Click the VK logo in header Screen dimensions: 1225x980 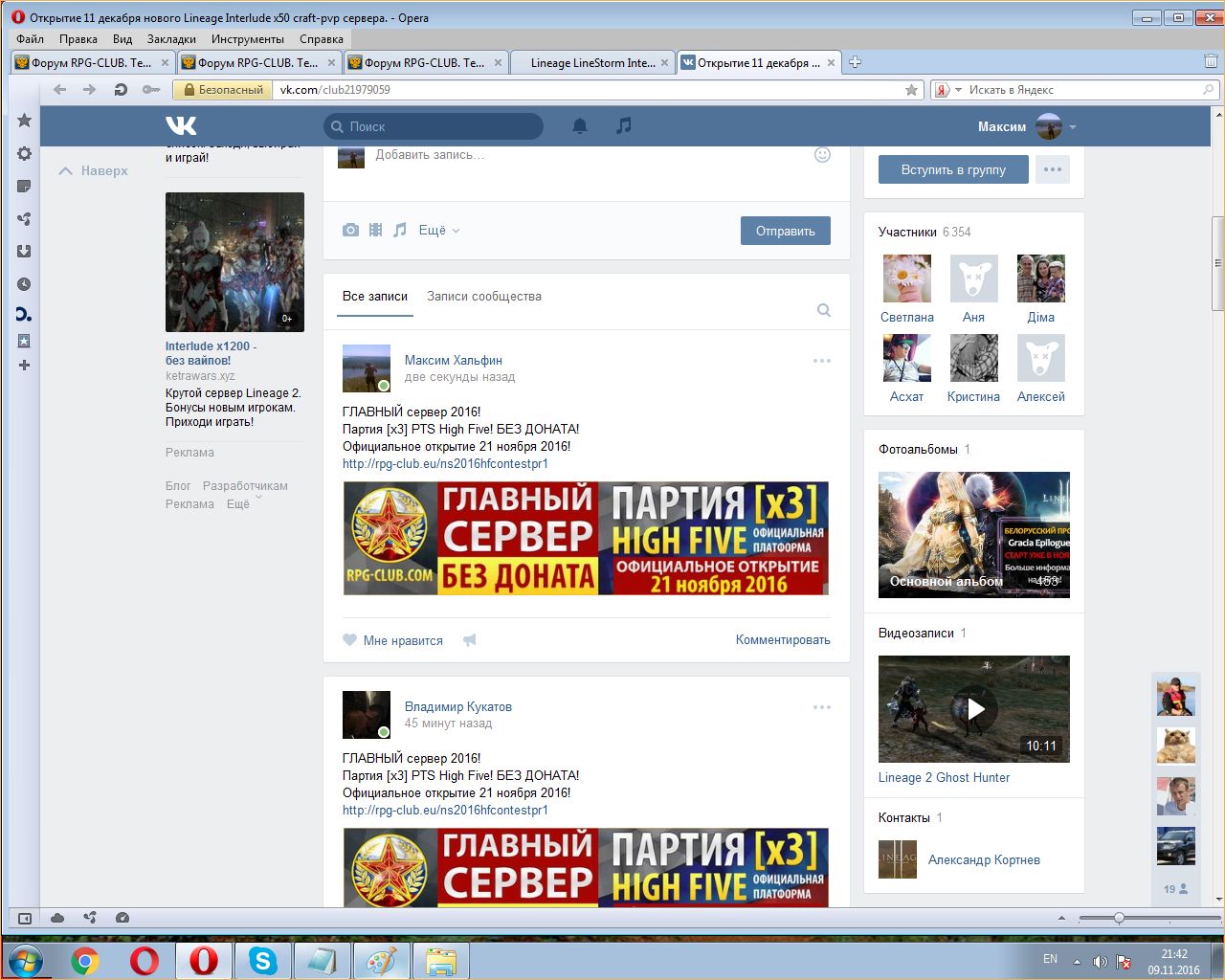click(181, 126)
